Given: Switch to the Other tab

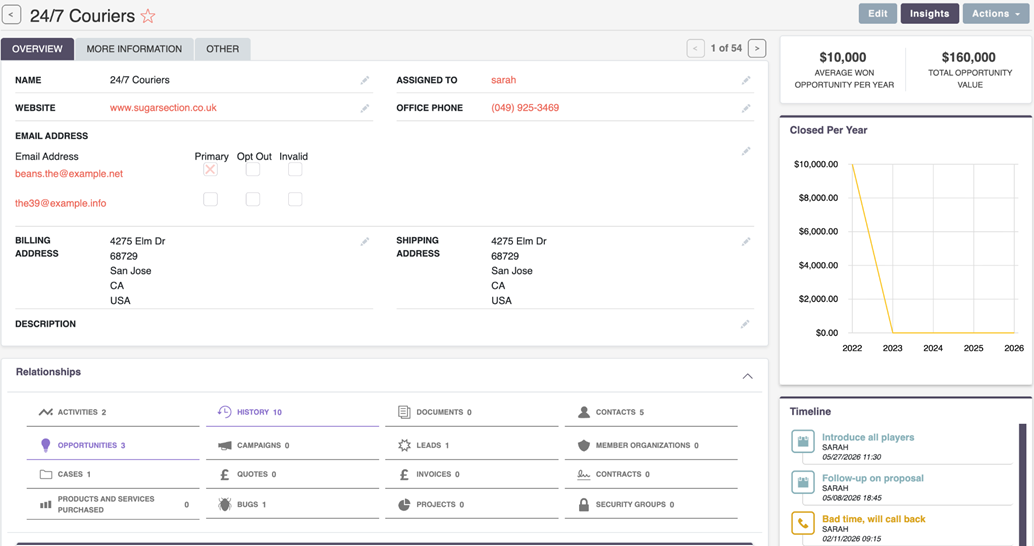Looking at the screenshot, I should 222,48.
